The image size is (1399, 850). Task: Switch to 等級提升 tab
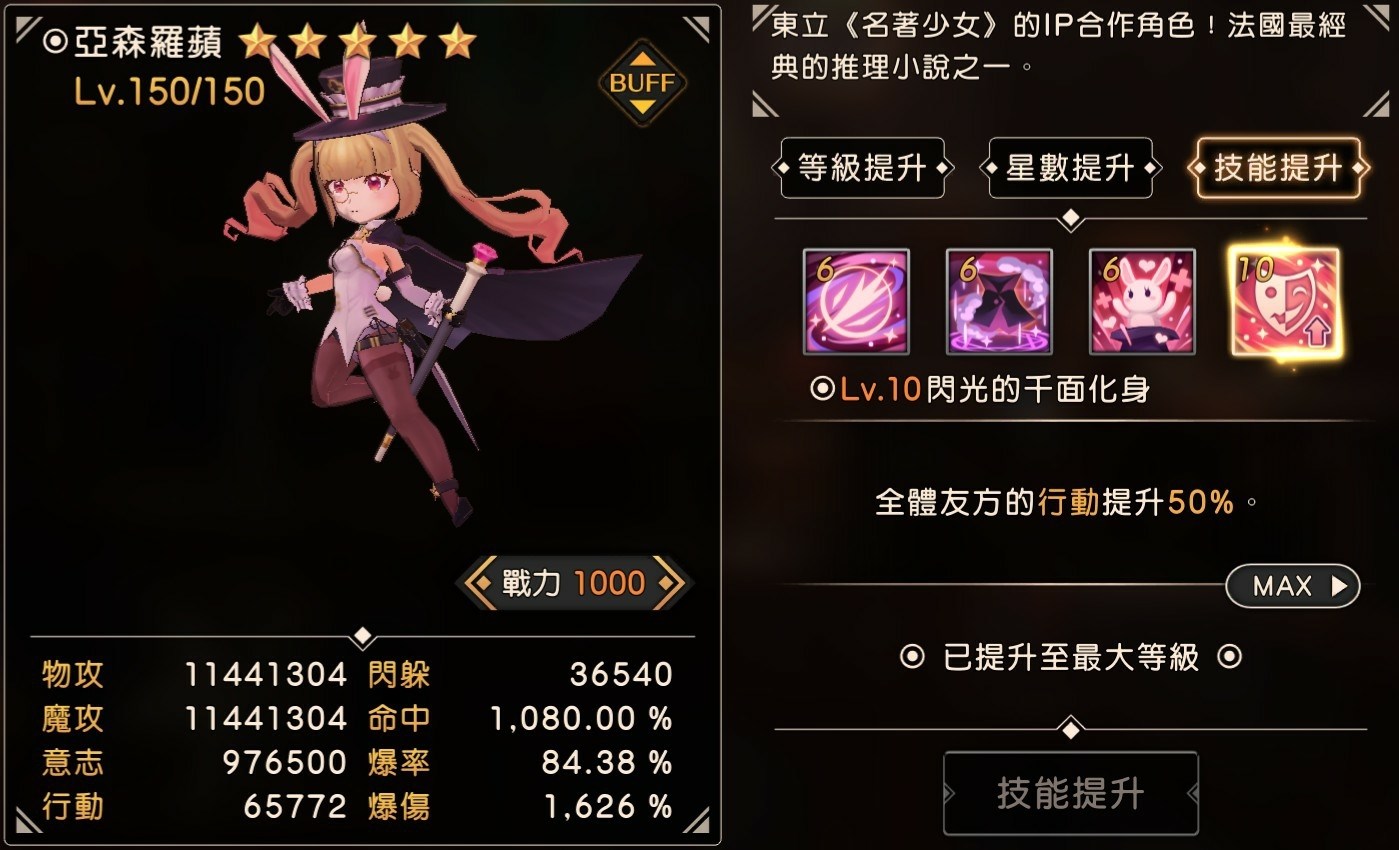[862, 168]
